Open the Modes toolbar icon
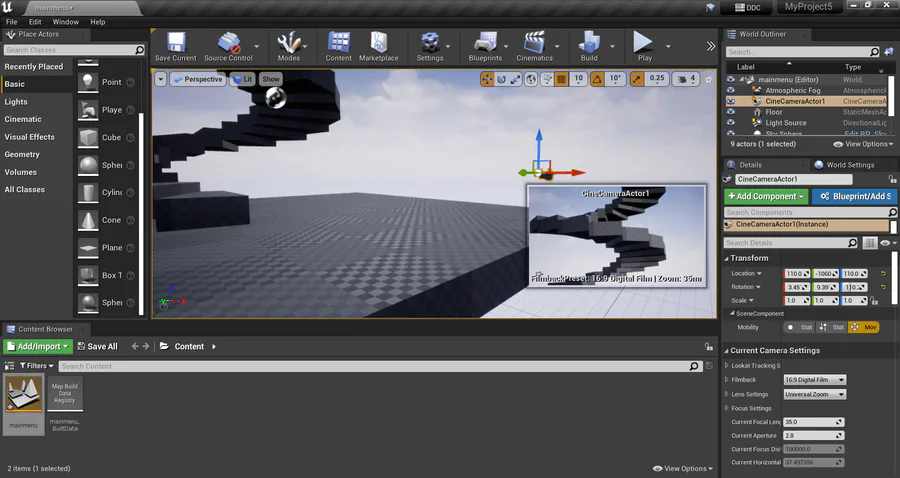Image resolution: width=900 pixels, height=478 pixels. (289, 46)
